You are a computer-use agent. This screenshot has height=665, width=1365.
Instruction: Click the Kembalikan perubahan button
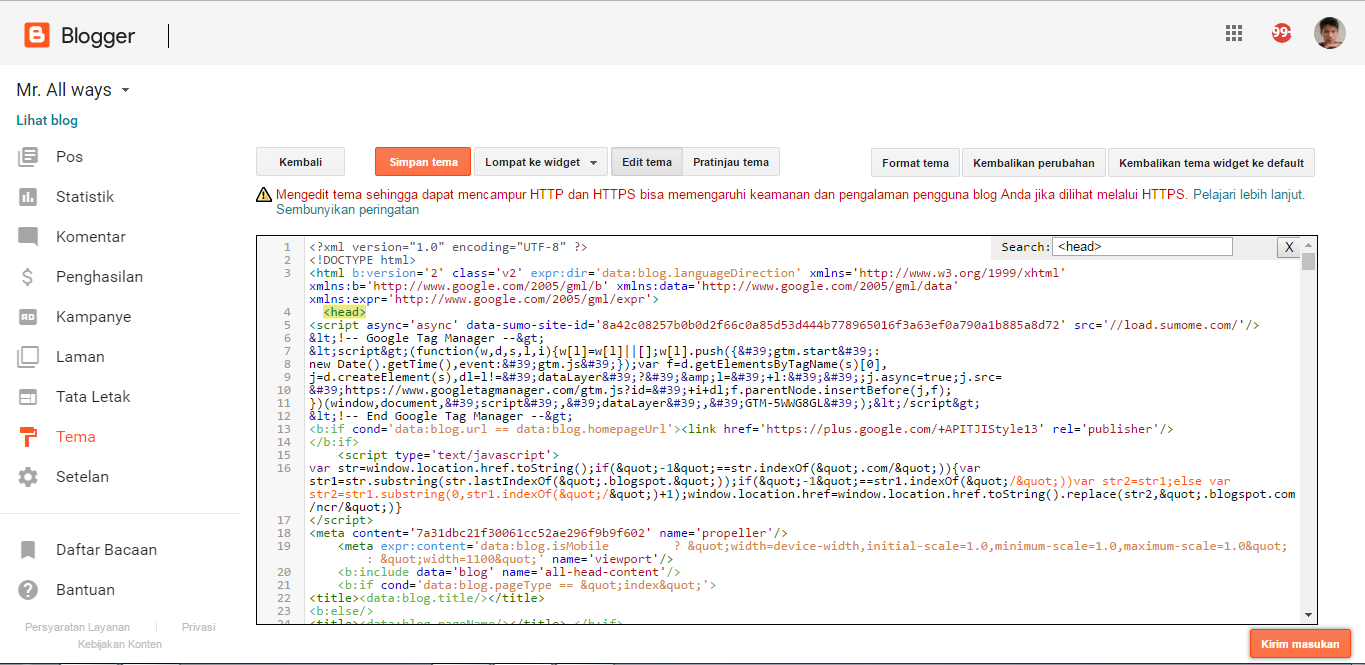(1034, 163)
